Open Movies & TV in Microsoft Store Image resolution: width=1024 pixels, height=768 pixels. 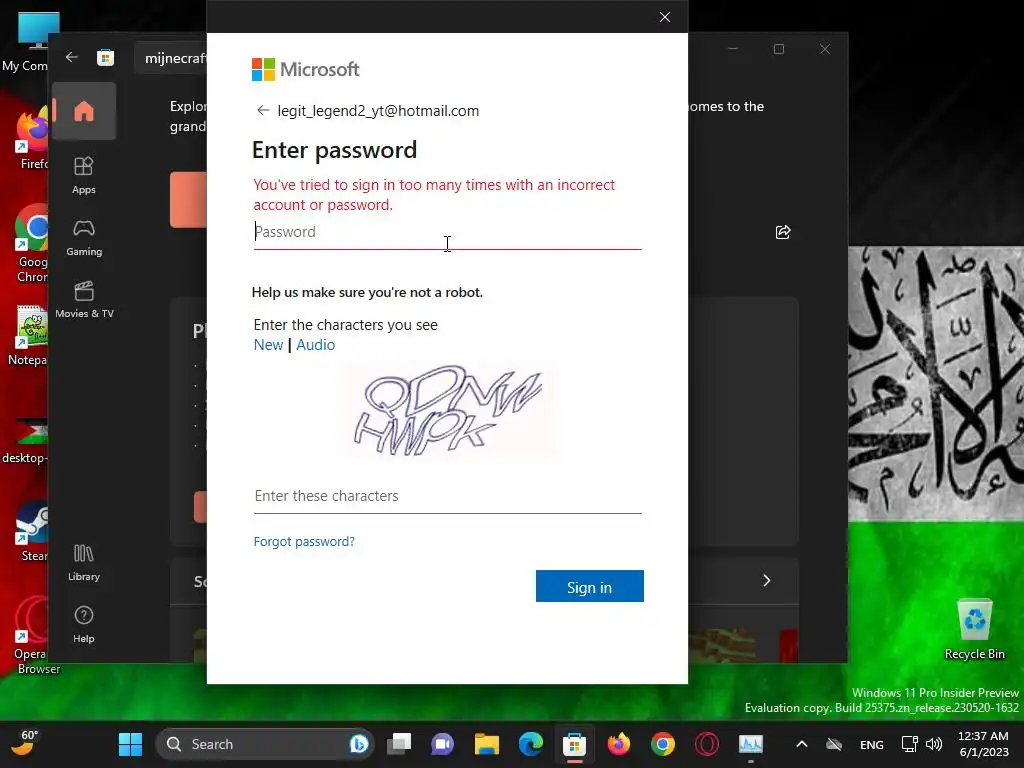tap(84, 300)
